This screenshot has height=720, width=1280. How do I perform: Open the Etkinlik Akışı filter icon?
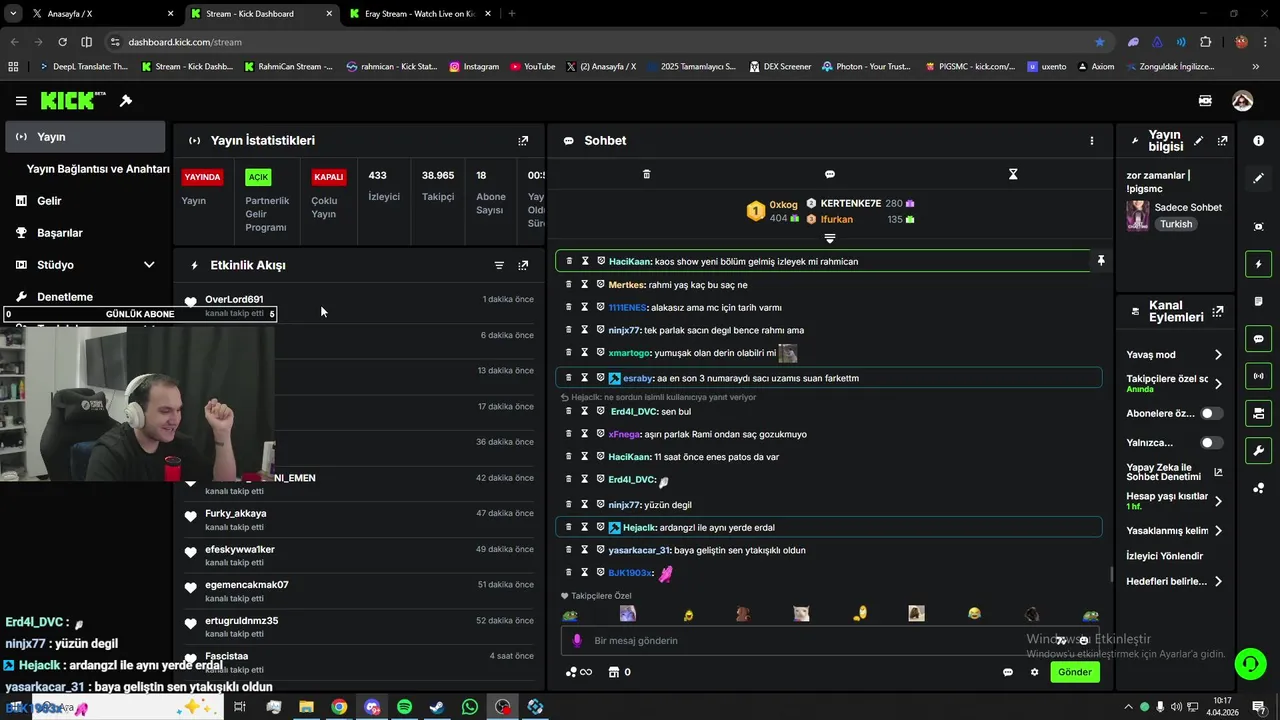[x=499, y=265]
